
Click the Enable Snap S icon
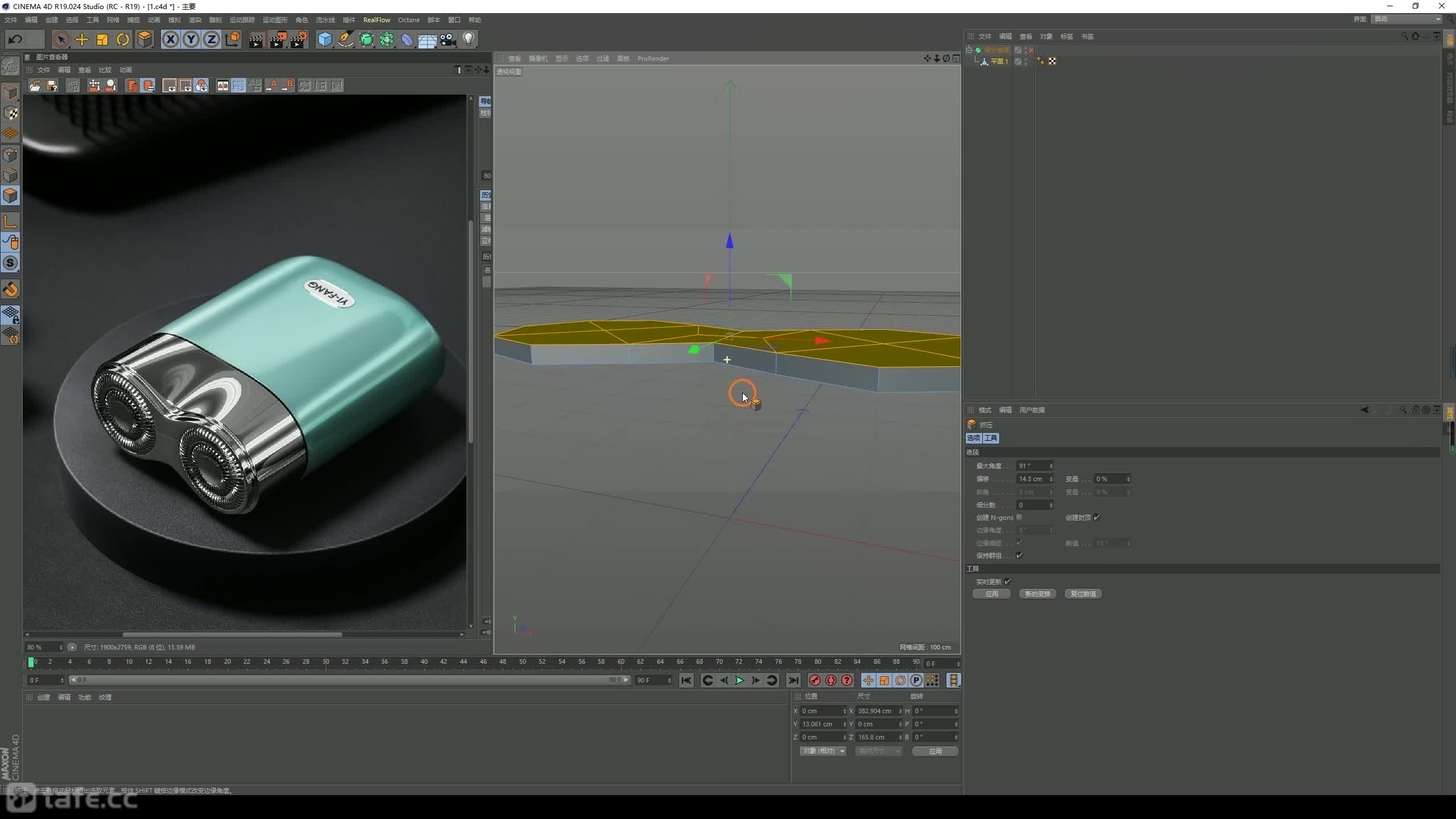[10, 263]
